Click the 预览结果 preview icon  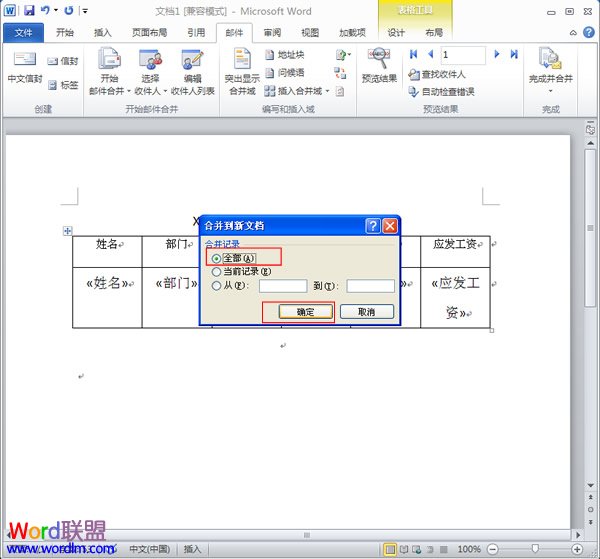379,60
